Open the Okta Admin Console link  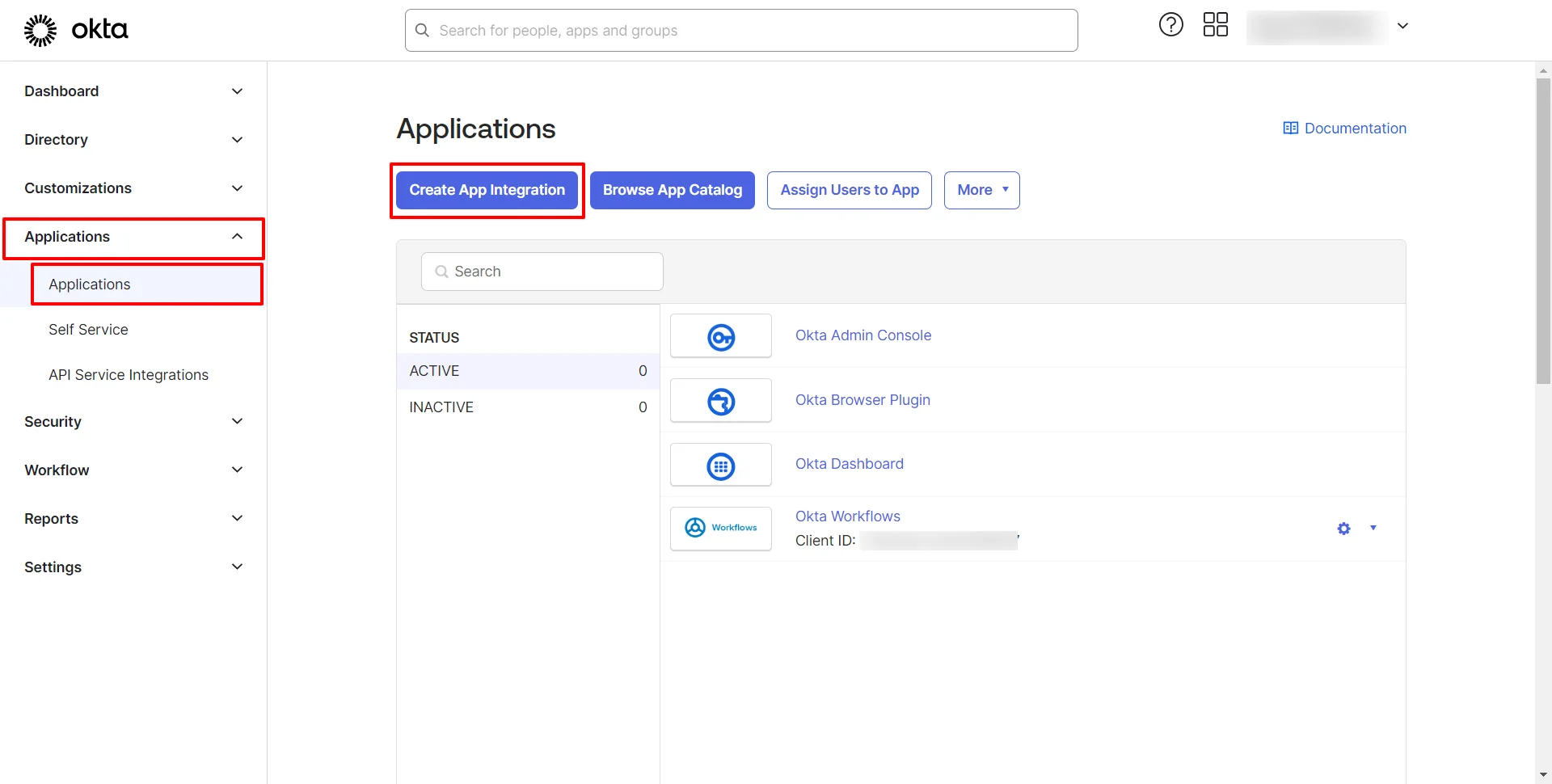pyautogui.click(x=862, y=335)
